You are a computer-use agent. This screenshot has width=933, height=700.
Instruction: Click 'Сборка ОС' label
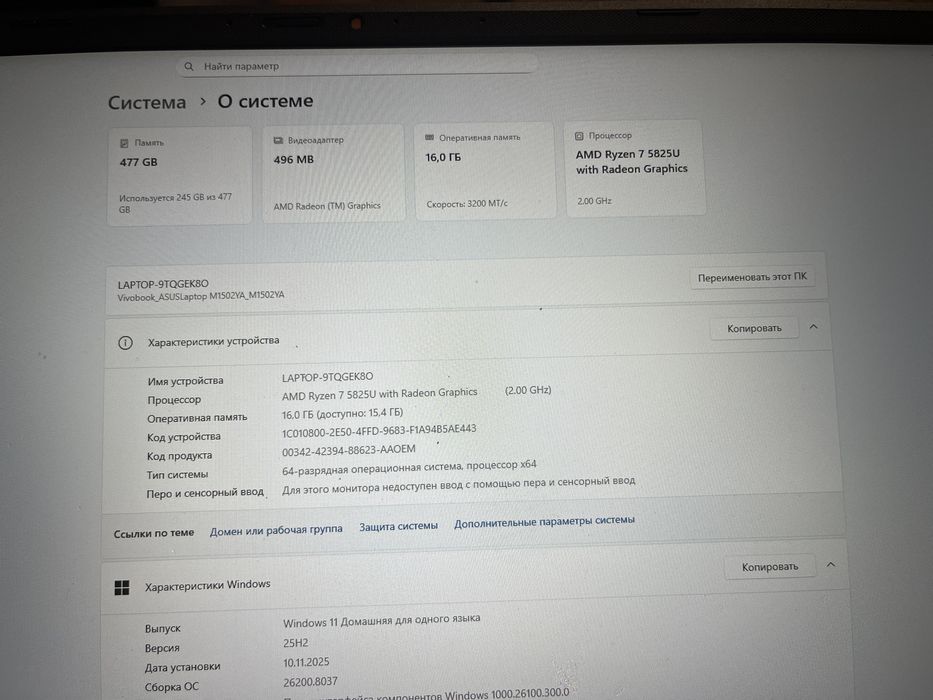(x=171, y=688)
